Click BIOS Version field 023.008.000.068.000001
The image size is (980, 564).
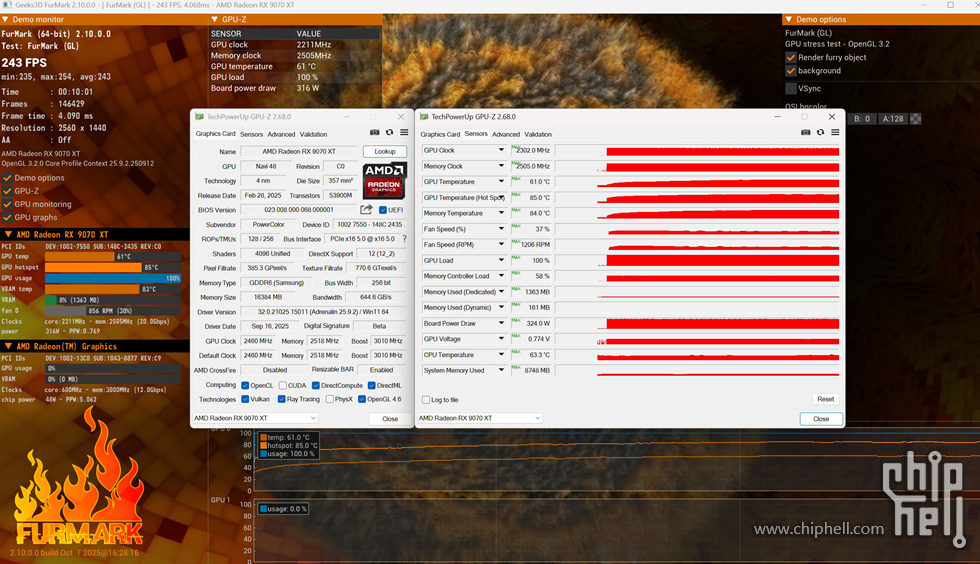pos(299,210)
